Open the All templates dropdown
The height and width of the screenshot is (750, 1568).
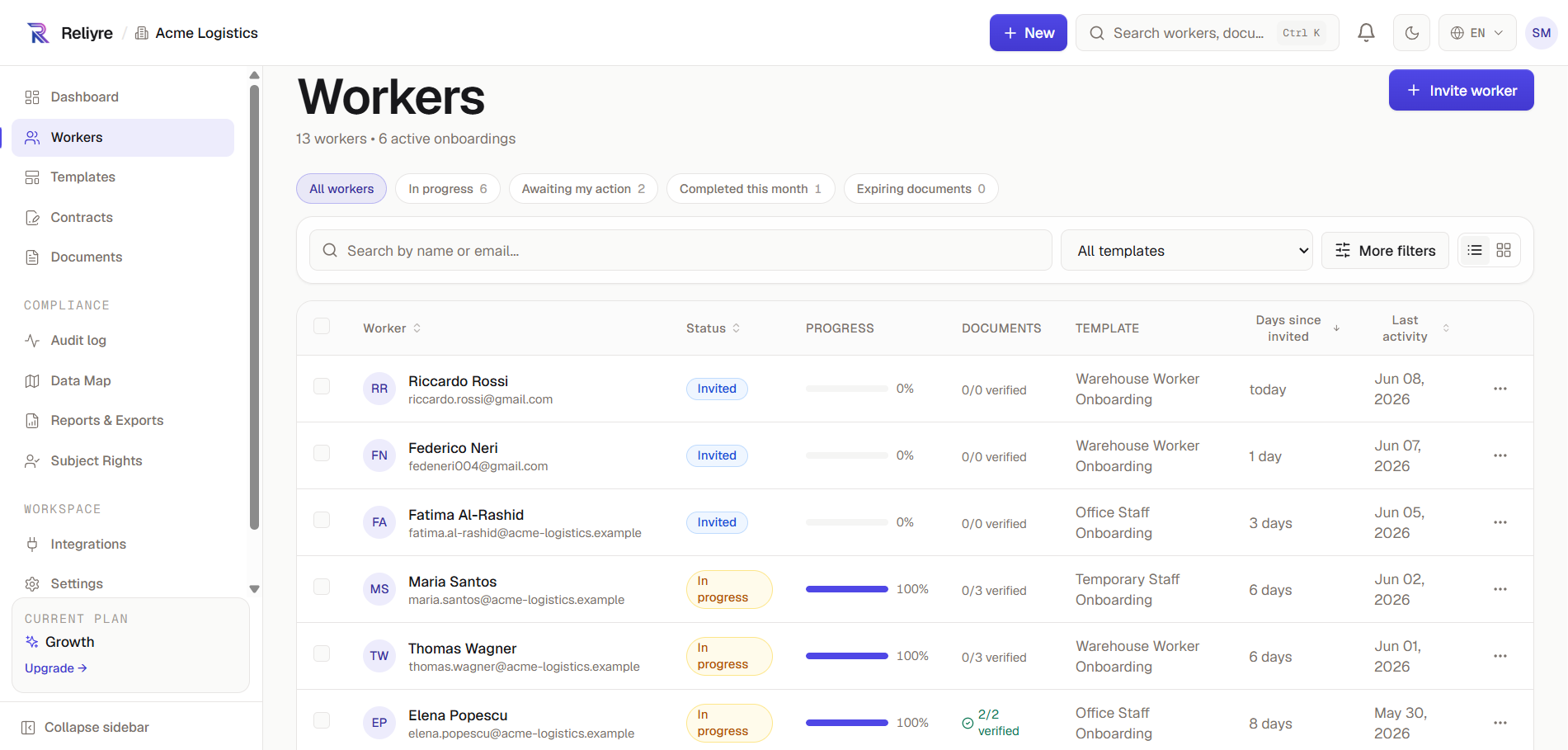tap(1186, 251)
